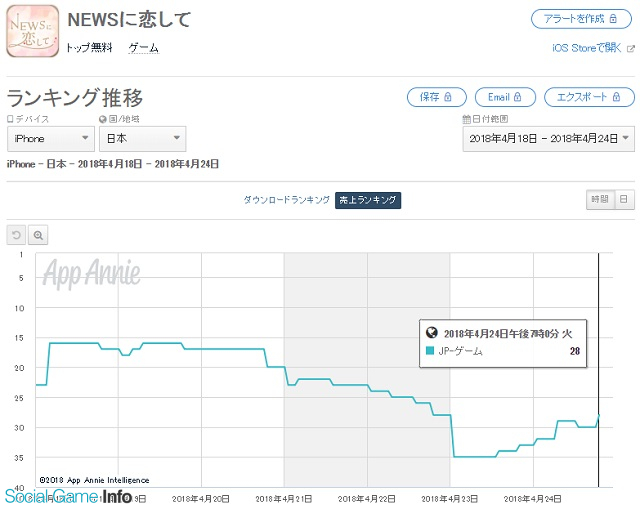Click the トップ無料 label

pos(89,48)
